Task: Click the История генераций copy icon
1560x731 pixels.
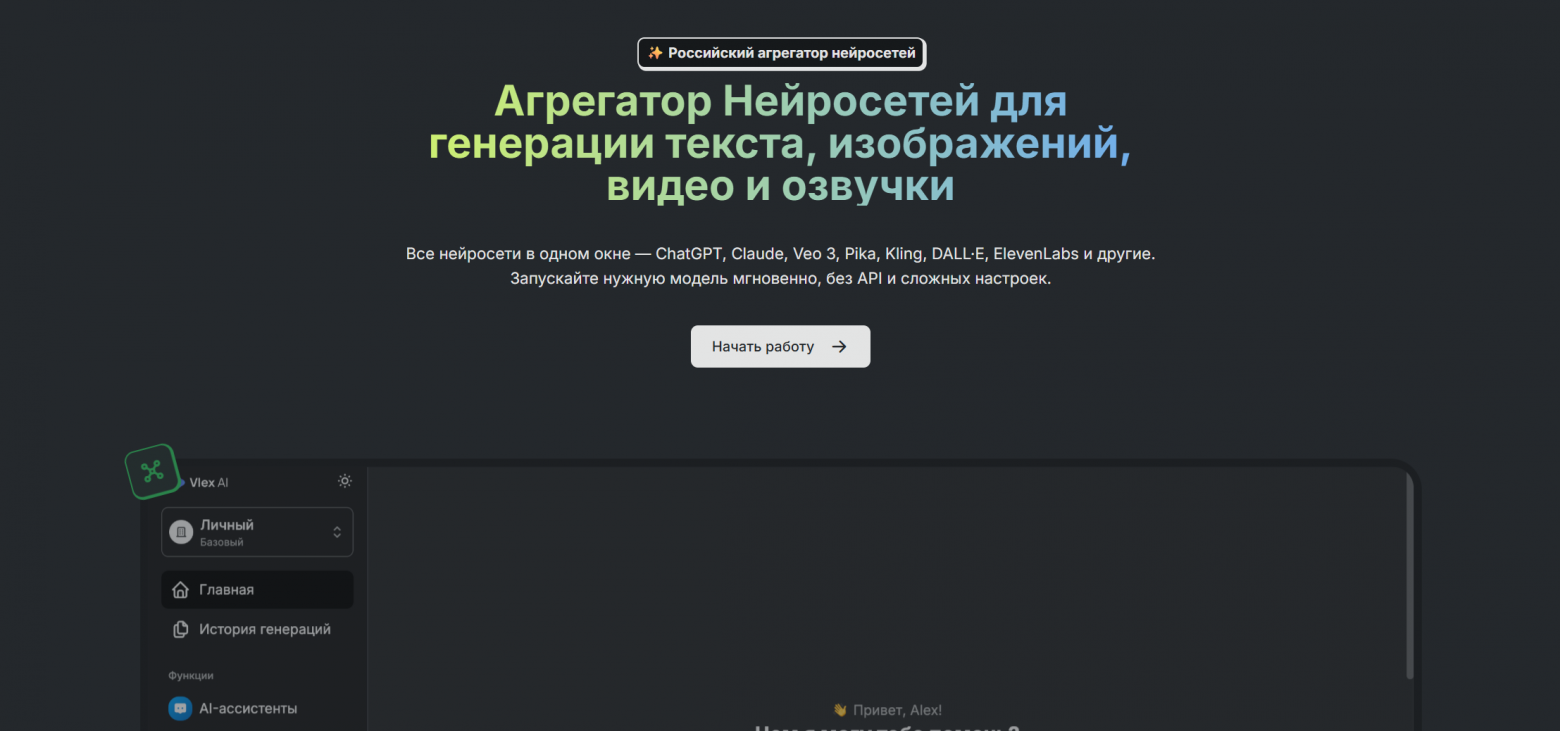Action: [181, 629]
